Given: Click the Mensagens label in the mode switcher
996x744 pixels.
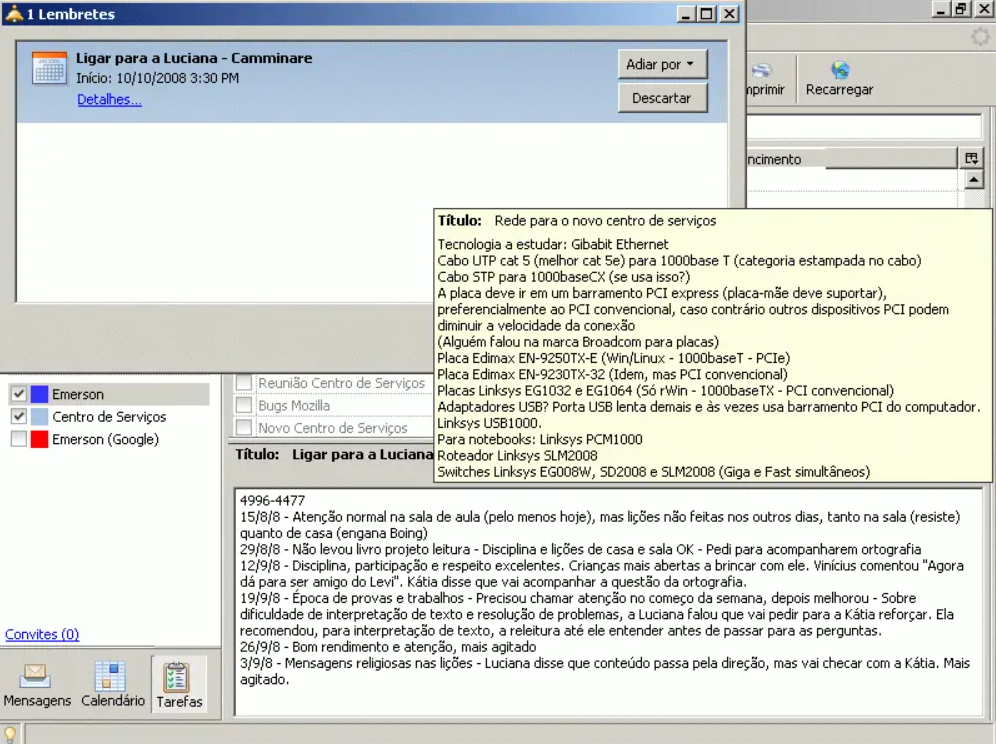Looking at the screenshot, I should (x=37, y=700).
